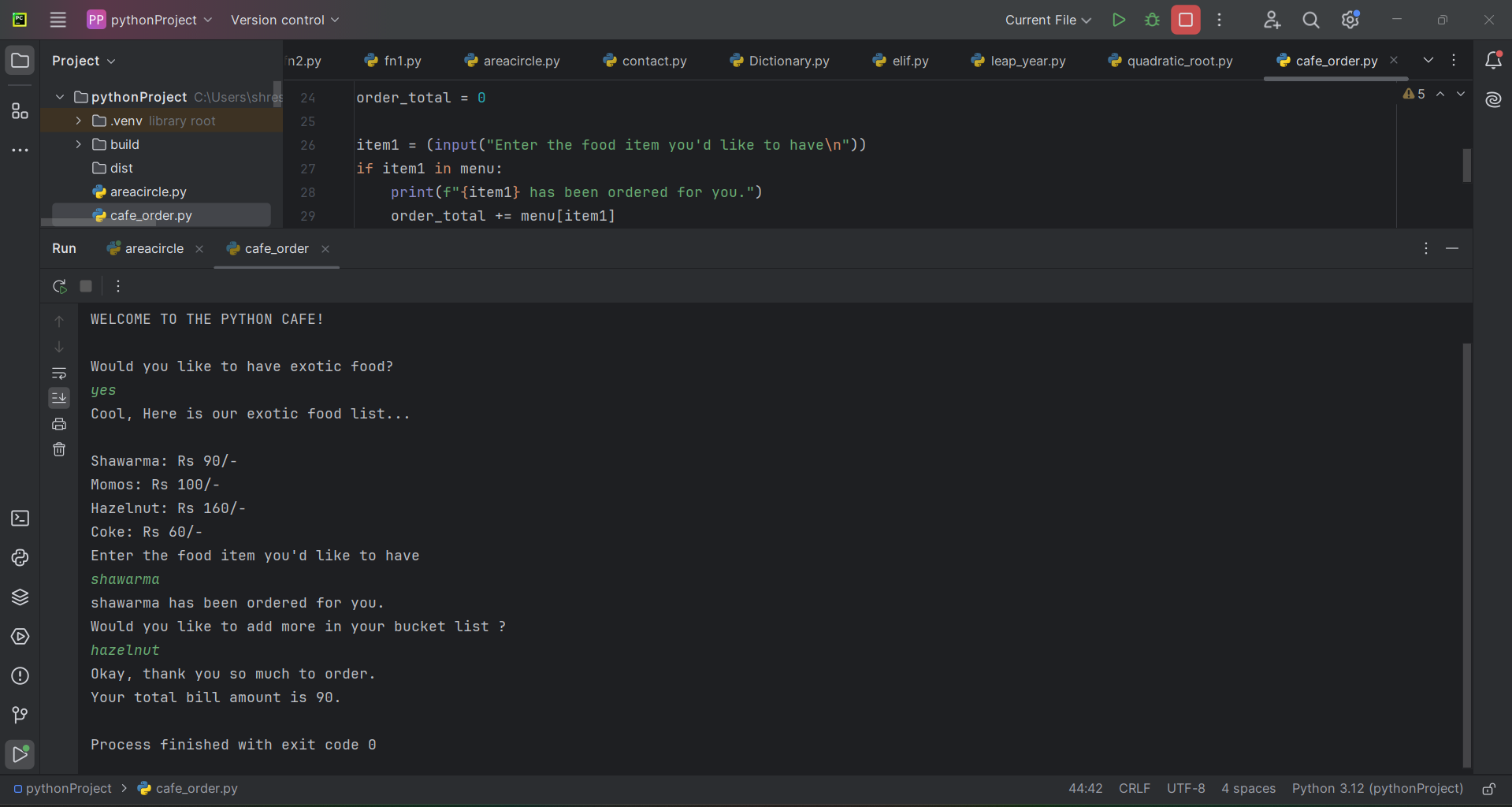
Task: Open IDE settings menu
Action: tap(1350, 20)
